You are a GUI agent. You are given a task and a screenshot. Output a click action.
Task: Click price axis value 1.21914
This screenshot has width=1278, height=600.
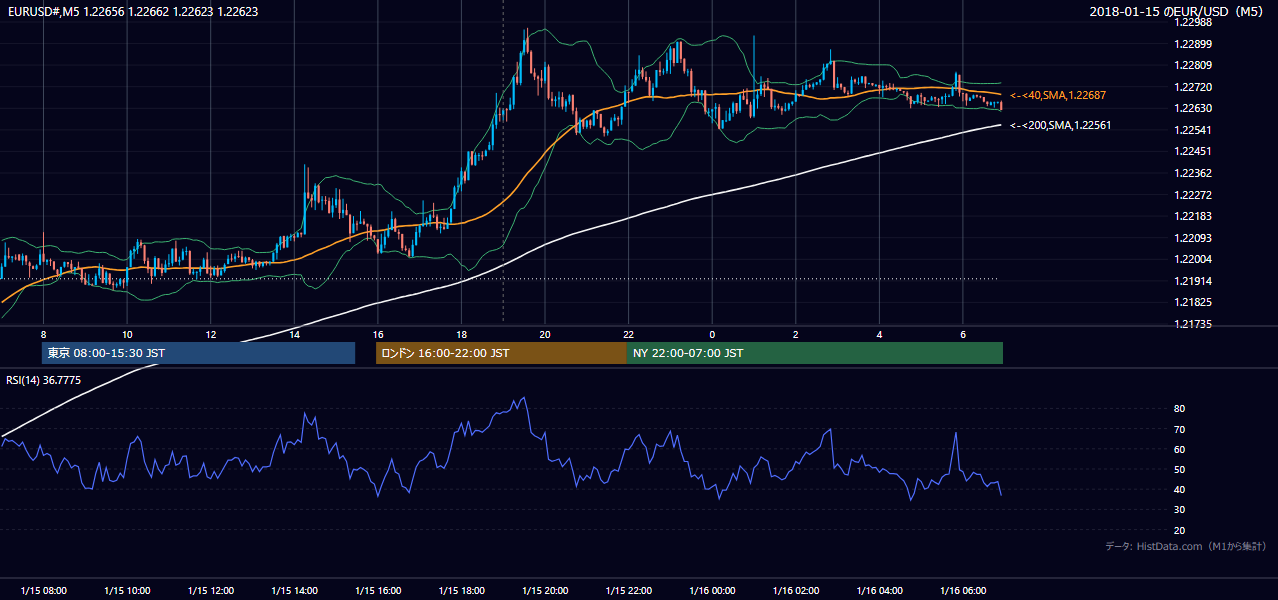pyautogui.click(x=1194, y=281)
